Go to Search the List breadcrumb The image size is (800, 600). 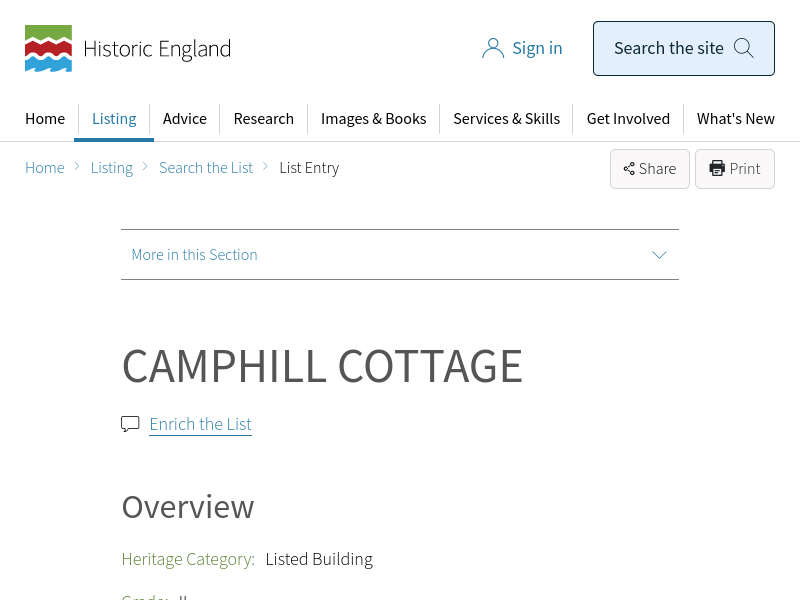click(x=206, y=168)
